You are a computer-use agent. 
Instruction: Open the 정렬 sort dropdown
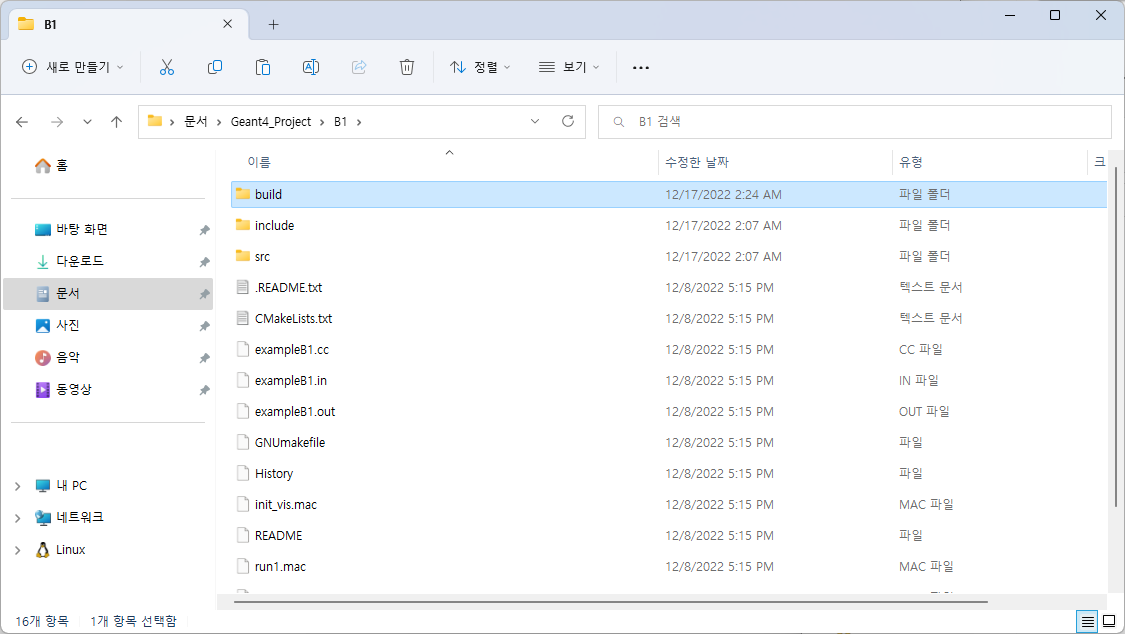coord(480,67)
